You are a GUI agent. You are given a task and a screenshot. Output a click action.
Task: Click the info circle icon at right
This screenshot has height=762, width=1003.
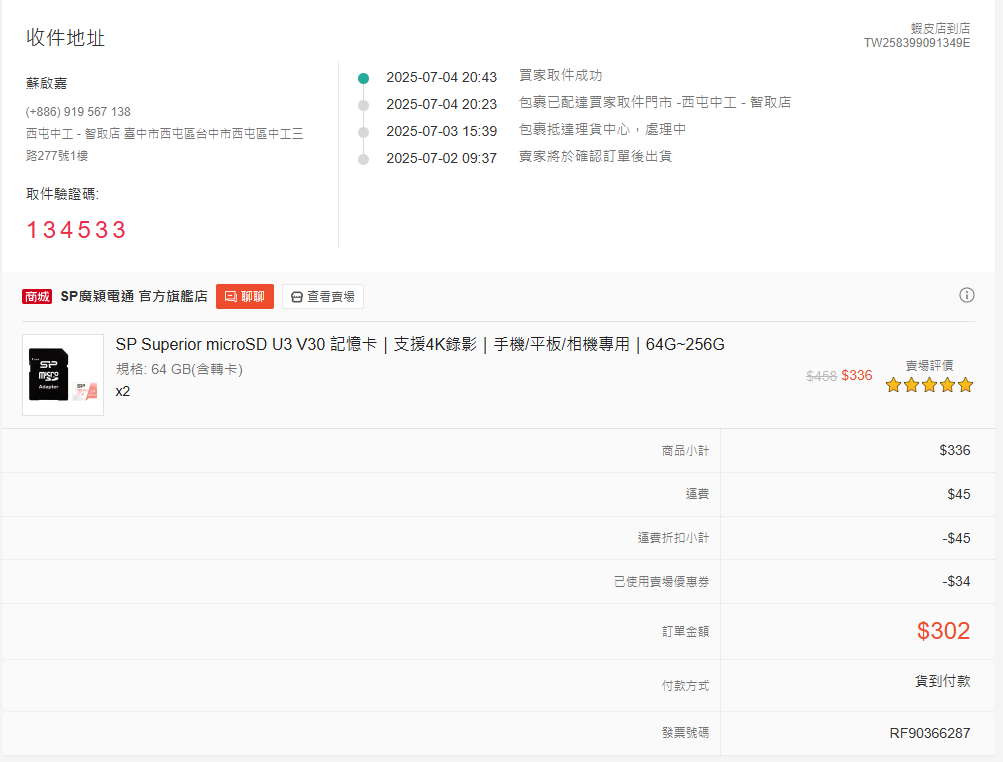pyautogui.click(x=967, y=295)
